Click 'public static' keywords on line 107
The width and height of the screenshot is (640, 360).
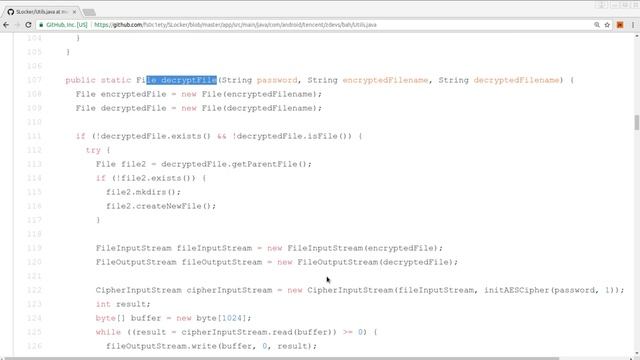[x=98, y=80]
